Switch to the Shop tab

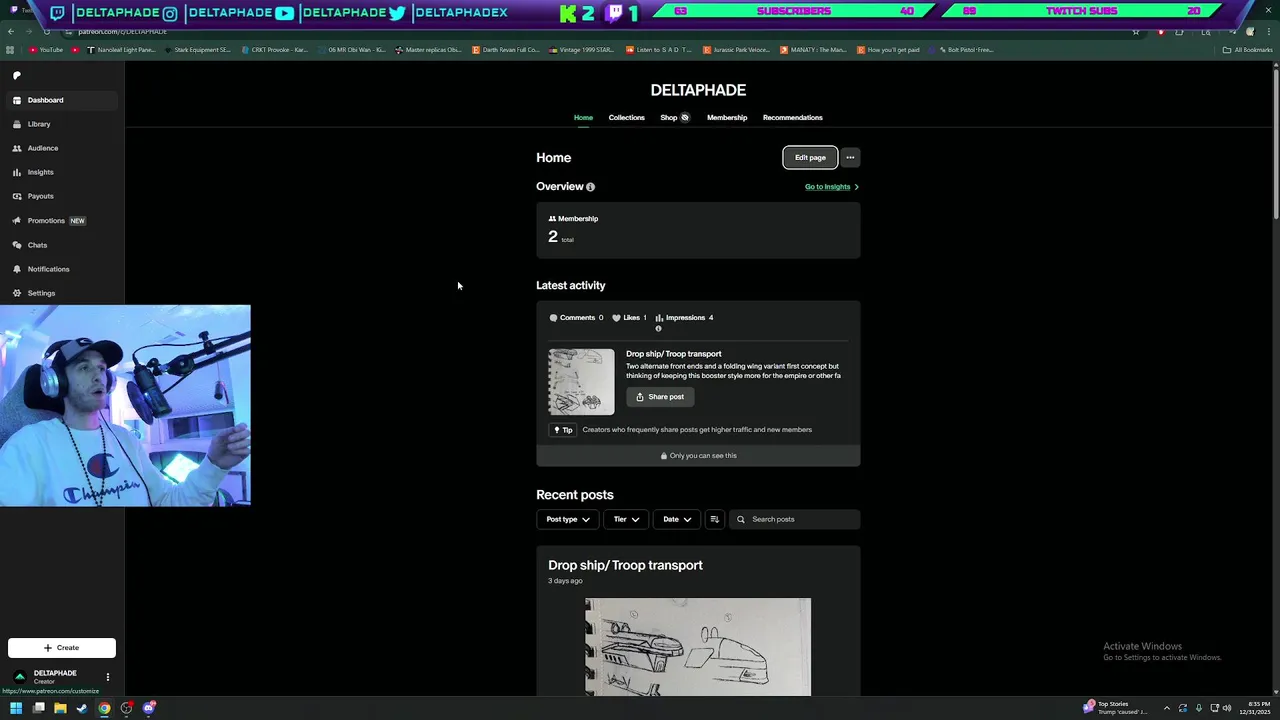(x=674, y=117)
